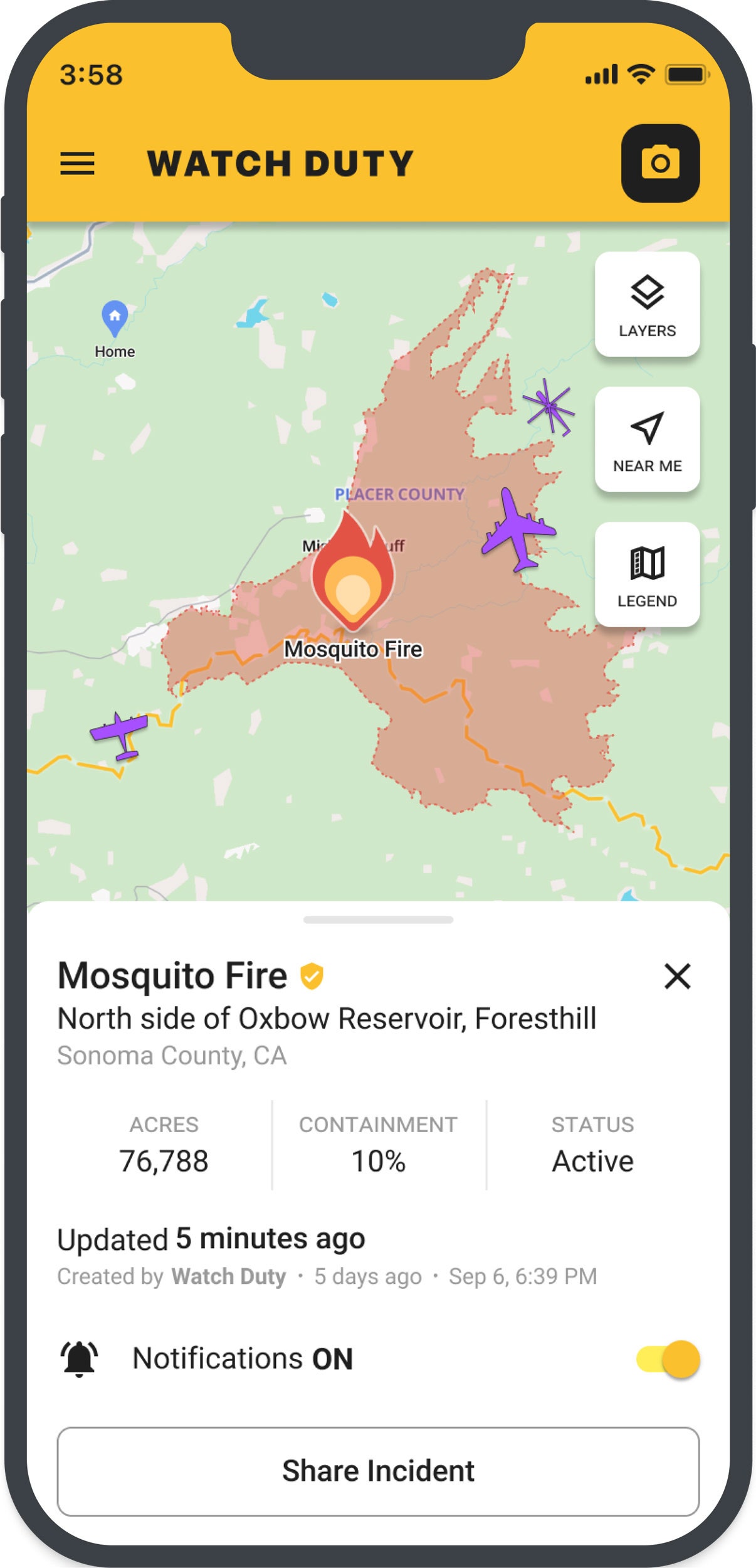Close the Mosquito Fire details panel
Screen dimensions: 756x1568
click(x=678, y=977)
